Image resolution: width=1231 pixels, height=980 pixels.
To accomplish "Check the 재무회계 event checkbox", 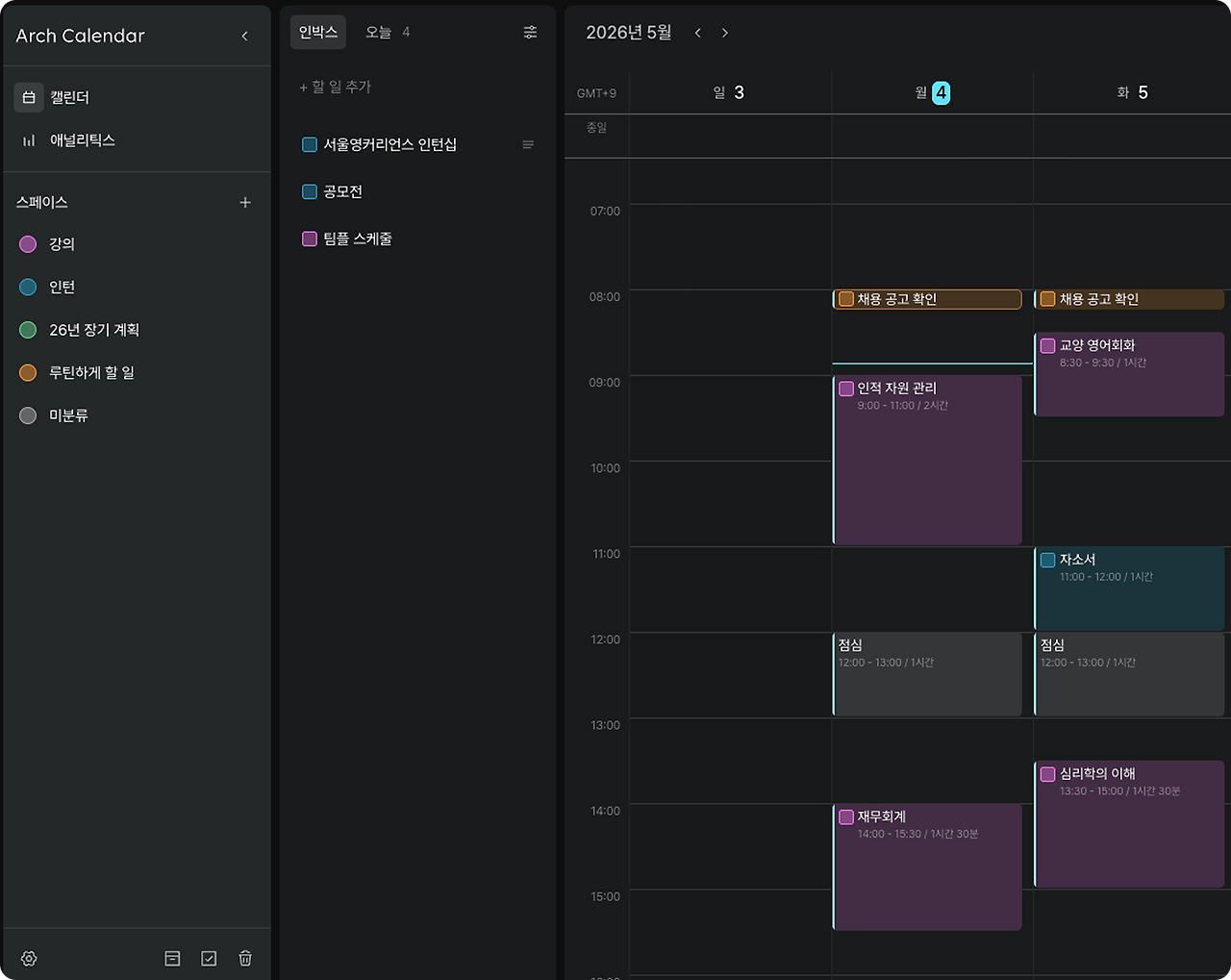I will 846,817.
